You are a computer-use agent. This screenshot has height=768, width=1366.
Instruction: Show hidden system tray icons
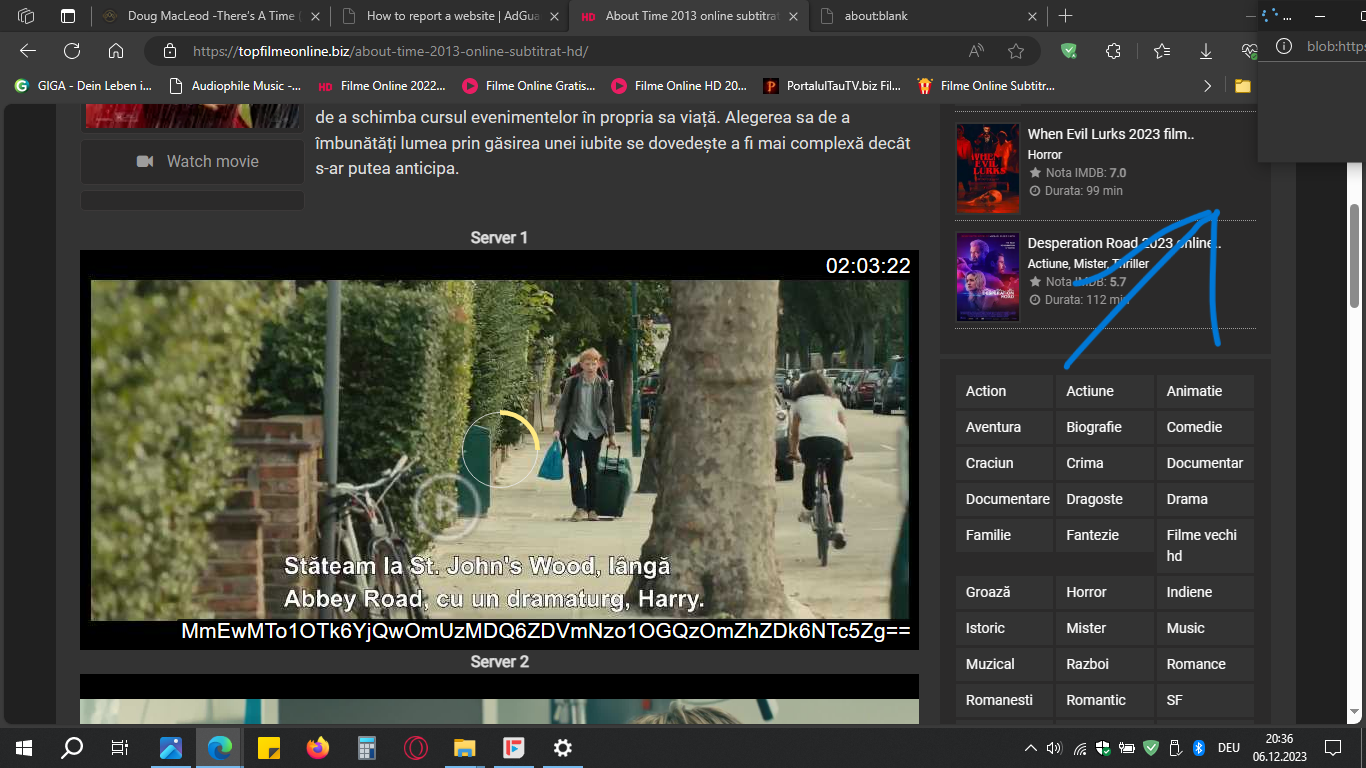click(x=1031, y=748)
